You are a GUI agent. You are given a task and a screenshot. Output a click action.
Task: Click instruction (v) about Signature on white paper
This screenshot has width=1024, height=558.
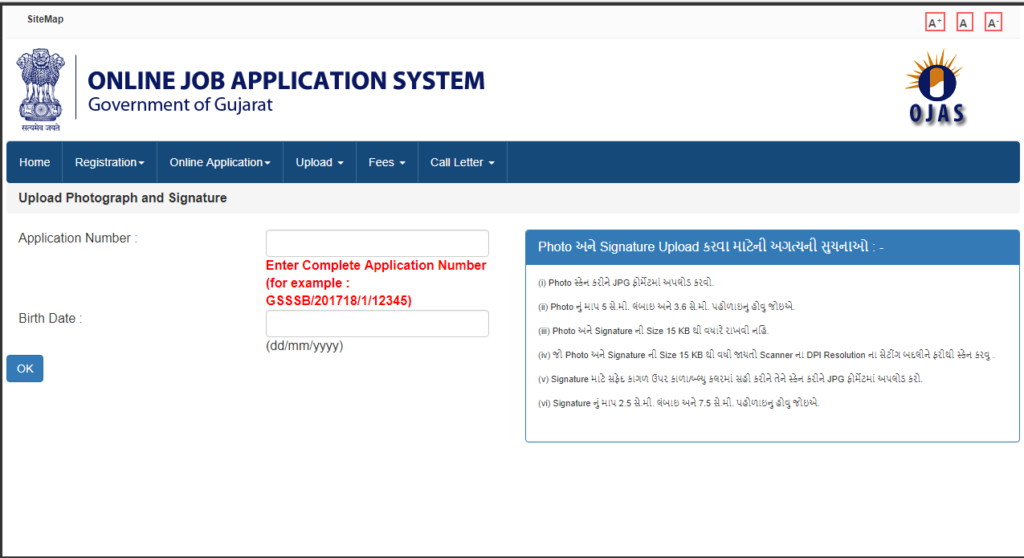click(x=729, y=379)
